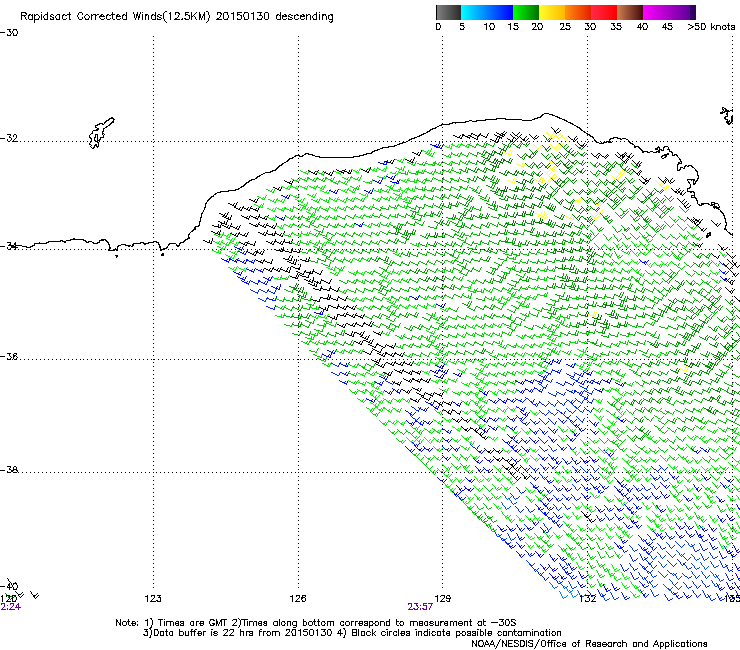Click the '129' longitude label
The image size is (740, 650).
pos(443,599)
